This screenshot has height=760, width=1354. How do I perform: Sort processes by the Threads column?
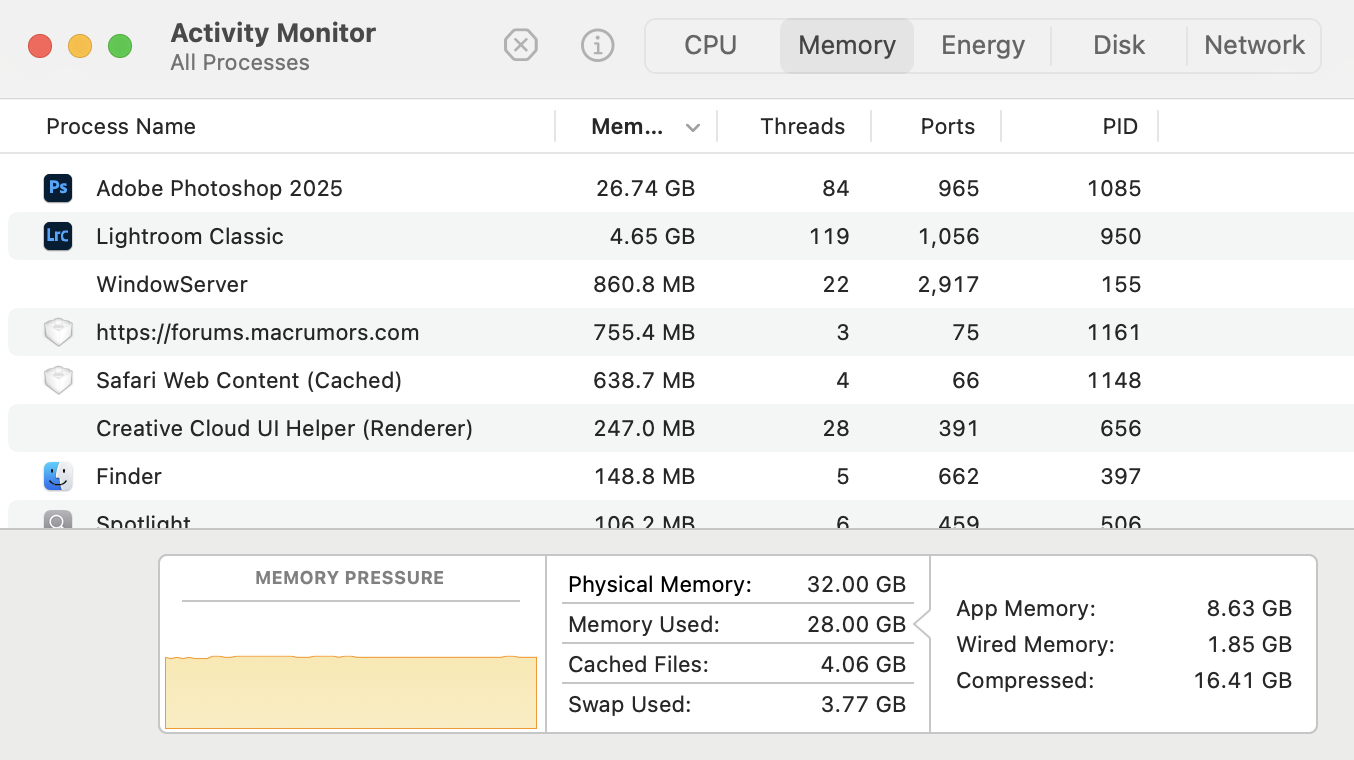click(x=802, y=127)
